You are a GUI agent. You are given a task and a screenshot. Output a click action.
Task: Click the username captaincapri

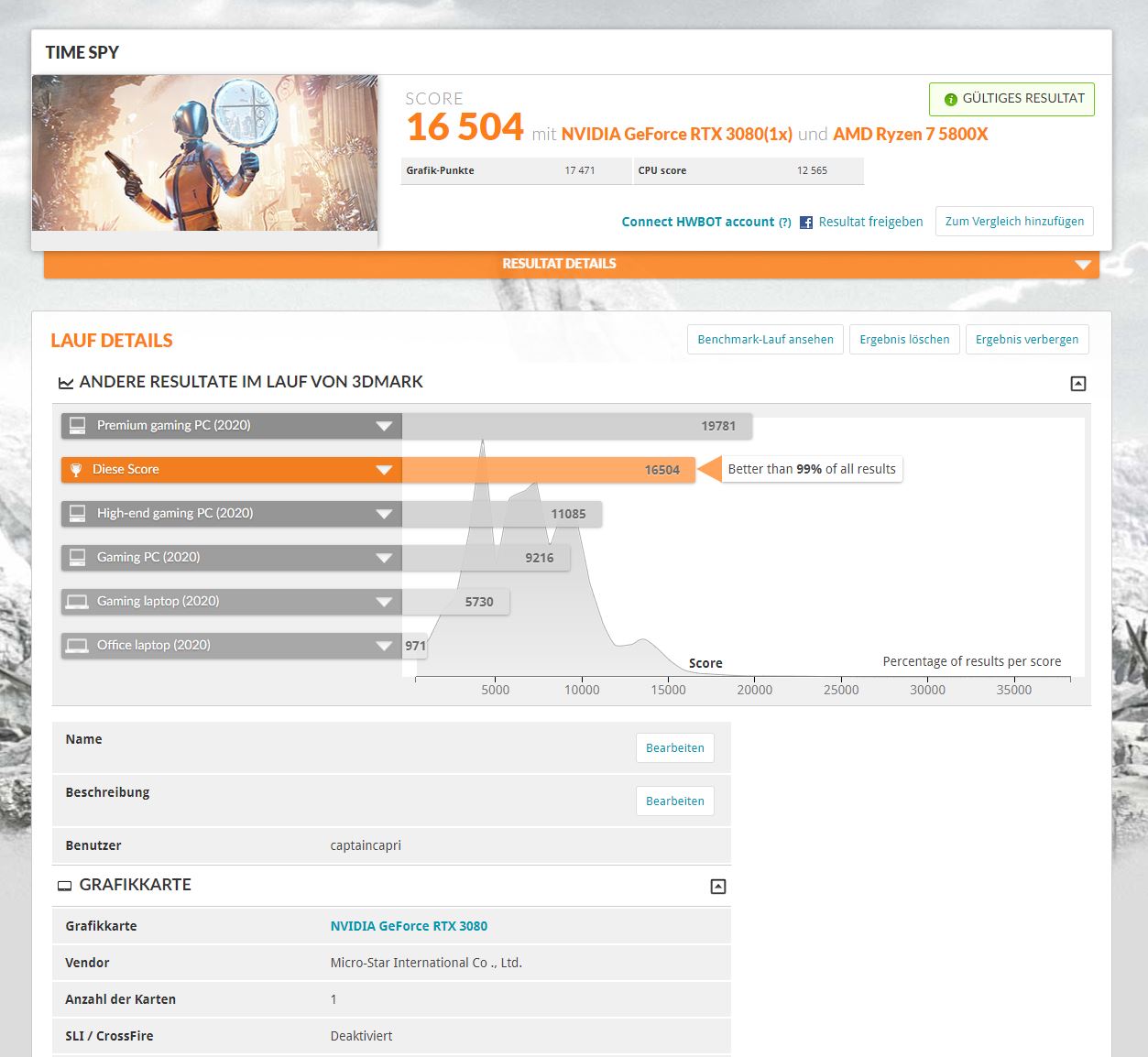click(366, 845)
